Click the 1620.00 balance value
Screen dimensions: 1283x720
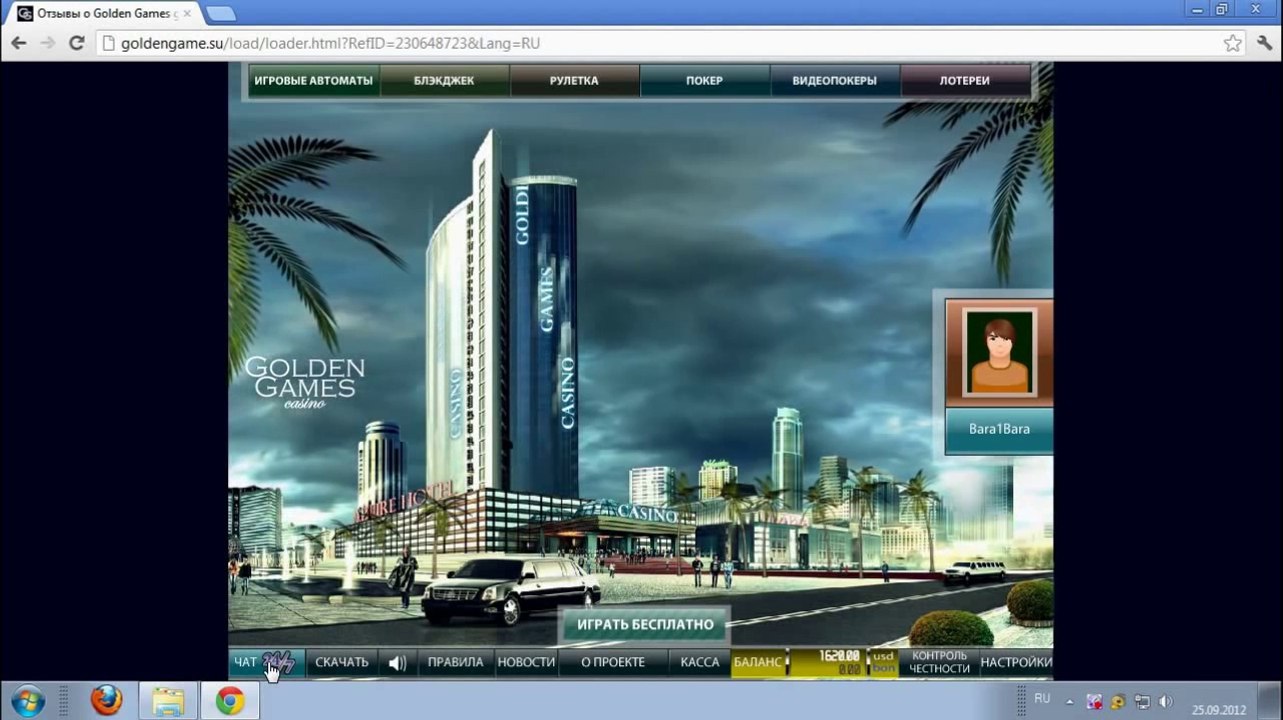point(840,656)
